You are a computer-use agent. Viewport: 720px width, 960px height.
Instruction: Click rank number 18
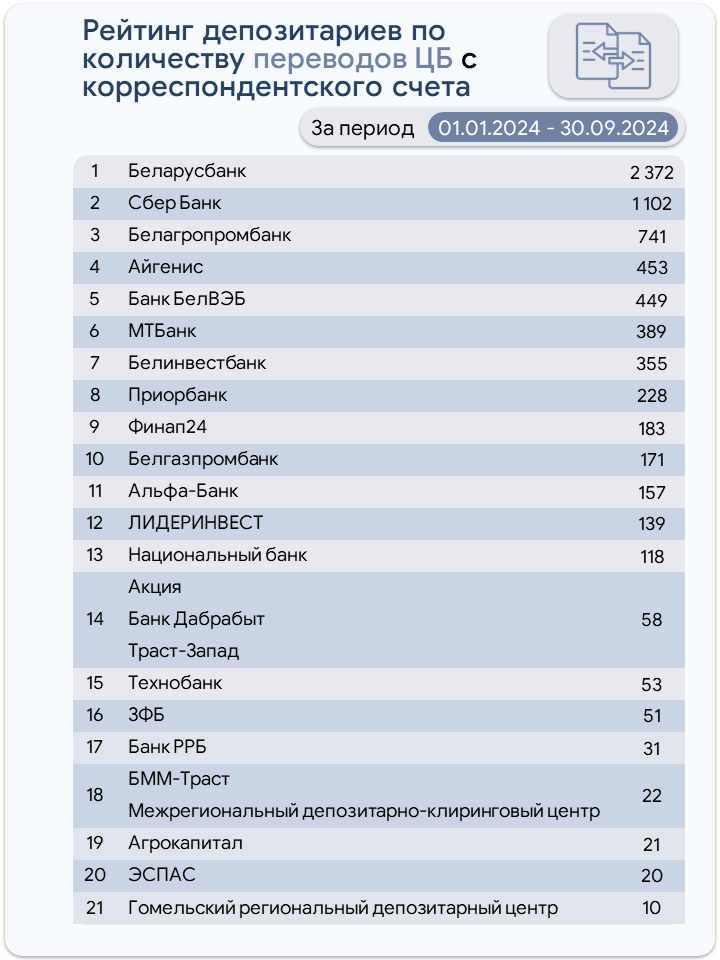tap(95, 795)
